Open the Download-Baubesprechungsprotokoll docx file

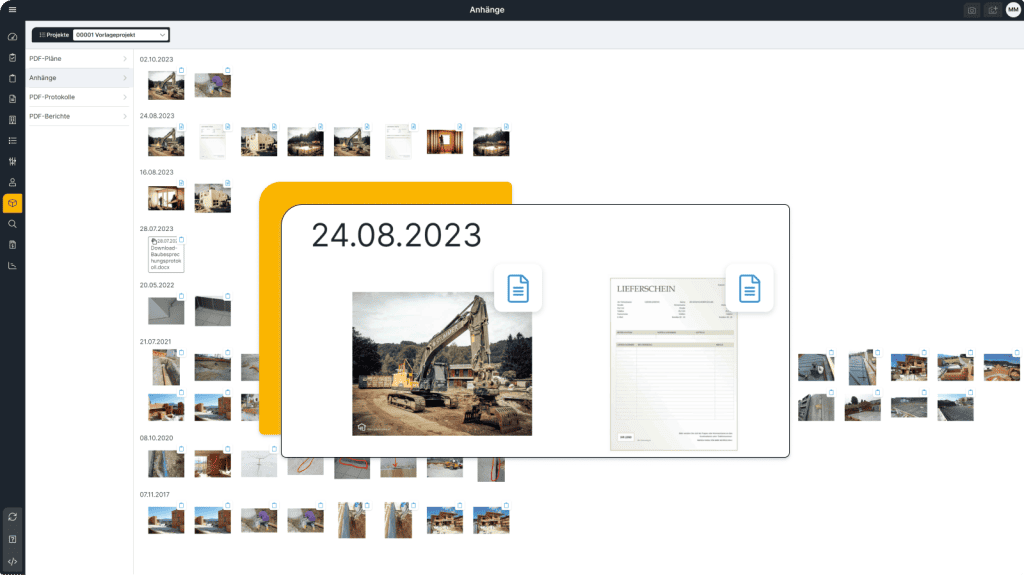165,253
